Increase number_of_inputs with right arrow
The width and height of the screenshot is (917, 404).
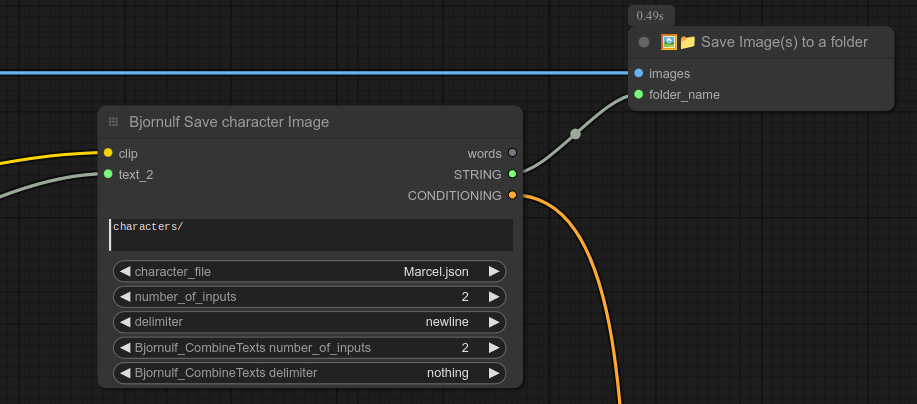tap(493, 296)
